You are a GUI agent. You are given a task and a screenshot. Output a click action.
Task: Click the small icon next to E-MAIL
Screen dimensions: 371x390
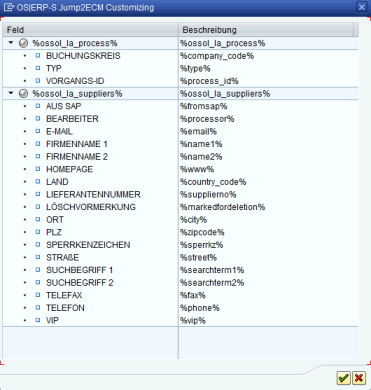[x=38, y=131]
